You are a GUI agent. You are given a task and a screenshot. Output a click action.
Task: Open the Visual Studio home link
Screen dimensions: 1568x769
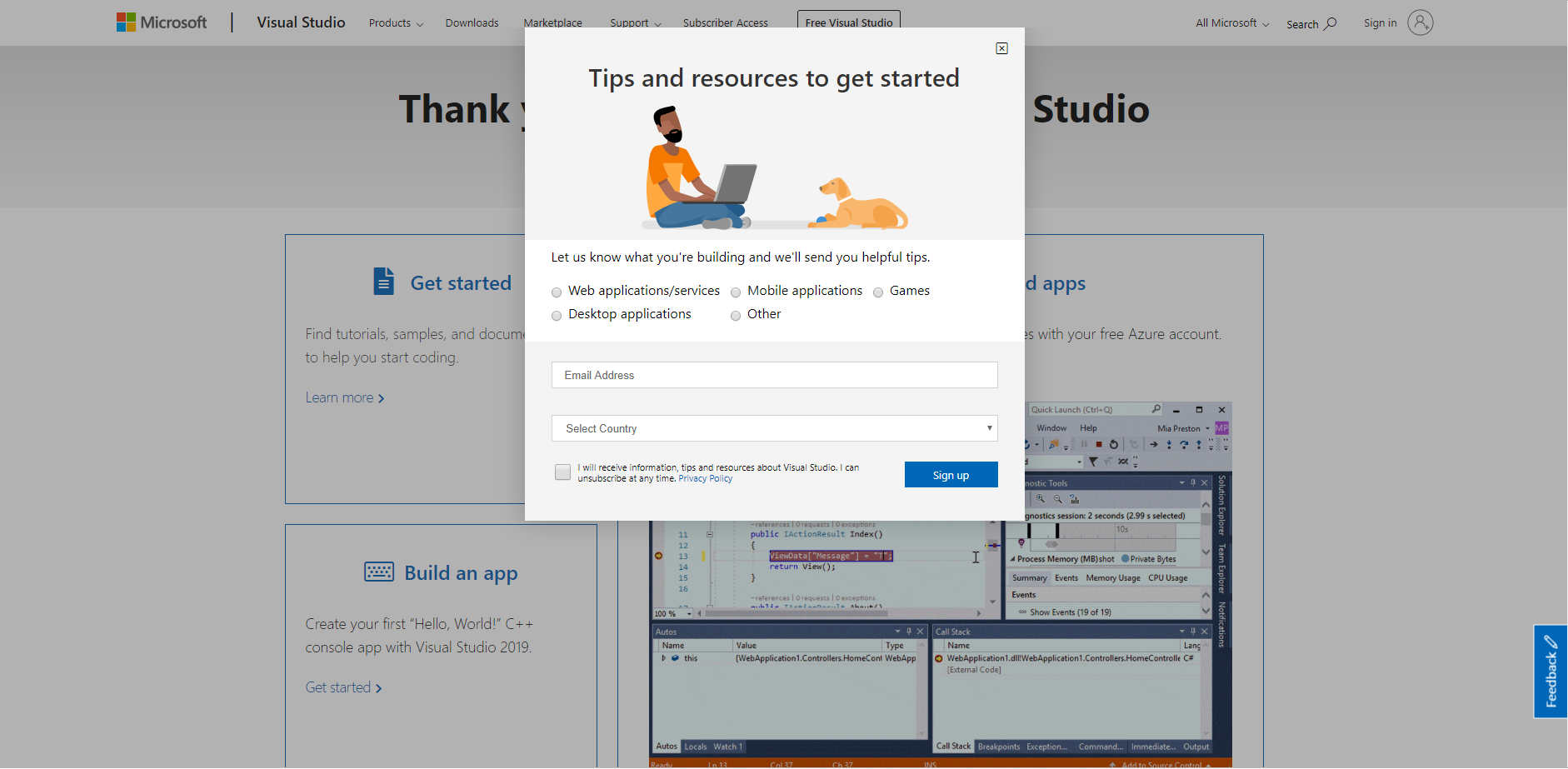tap(301, 22)
